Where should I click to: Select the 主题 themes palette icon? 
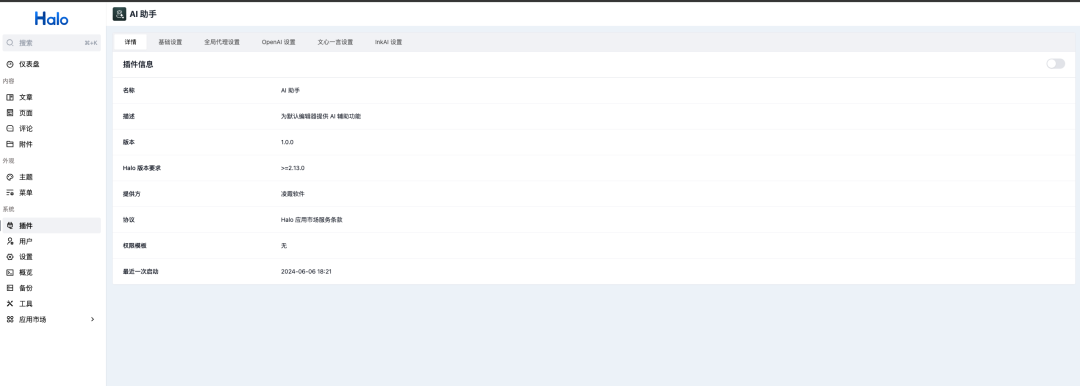10,177
